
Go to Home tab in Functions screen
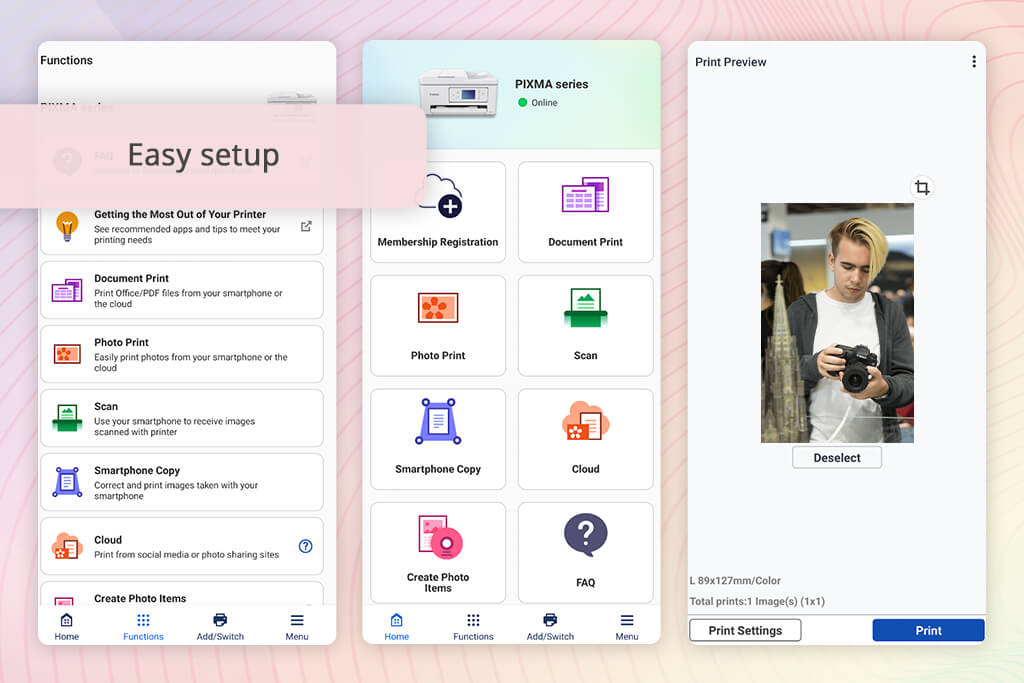(x=67, y=627)
